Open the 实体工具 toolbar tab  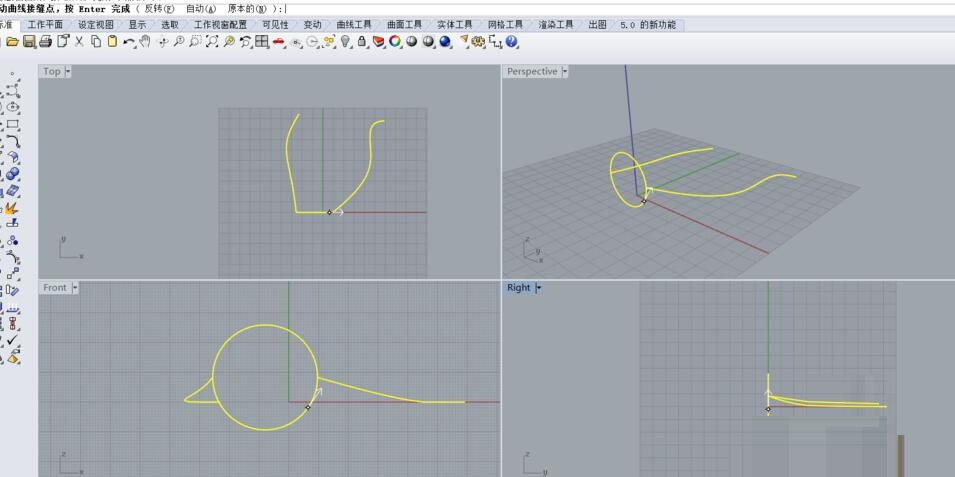(454, 25)
